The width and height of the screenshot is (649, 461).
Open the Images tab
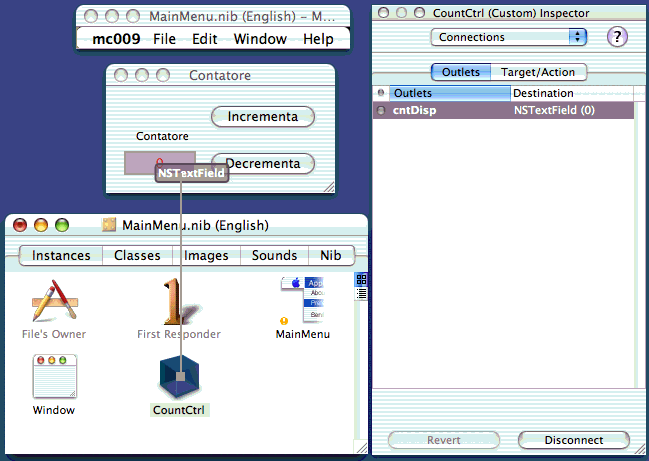tap(206, 255)
